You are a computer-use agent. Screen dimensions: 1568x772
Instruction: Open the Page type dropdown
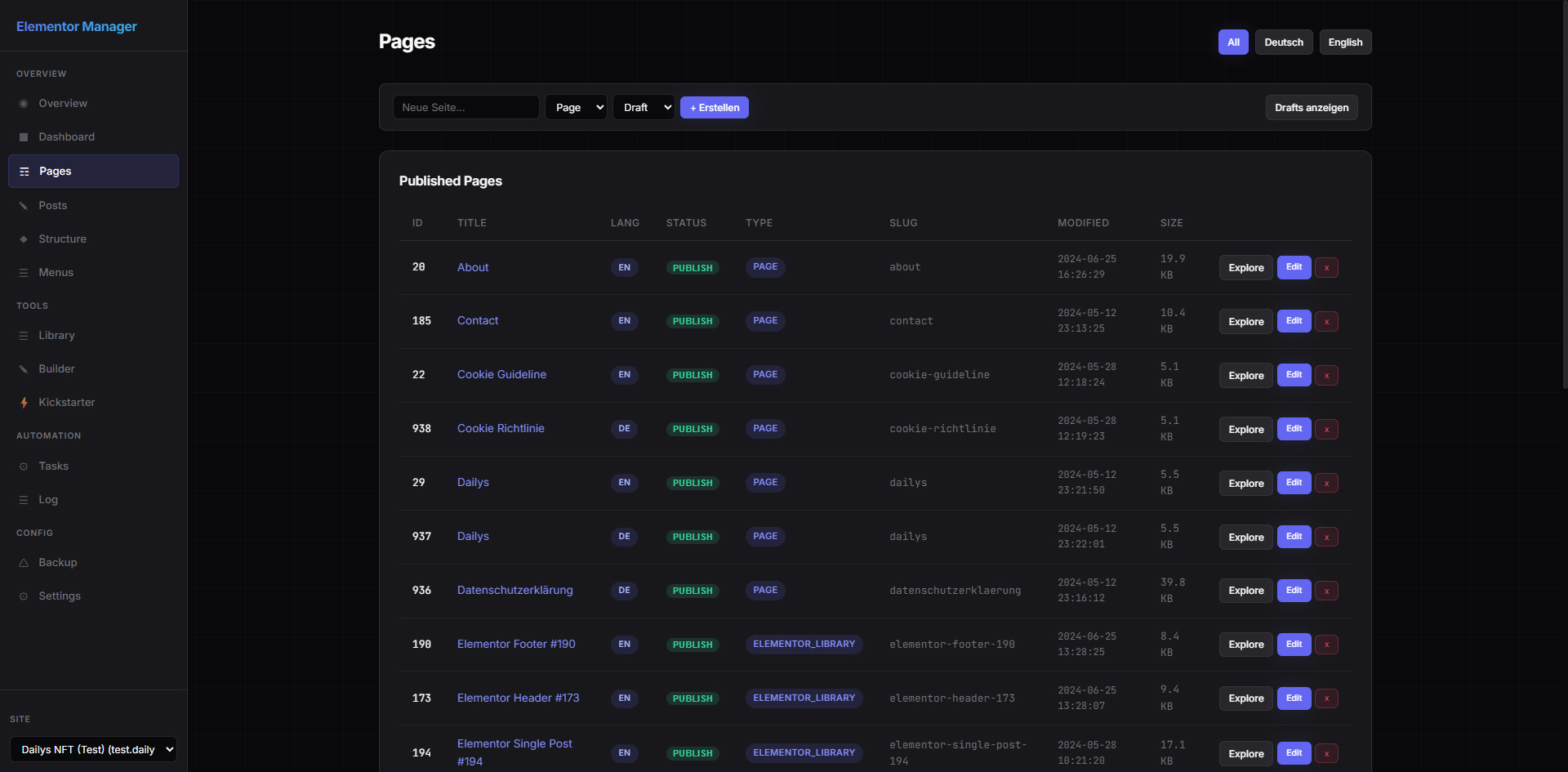coord(576,108)
